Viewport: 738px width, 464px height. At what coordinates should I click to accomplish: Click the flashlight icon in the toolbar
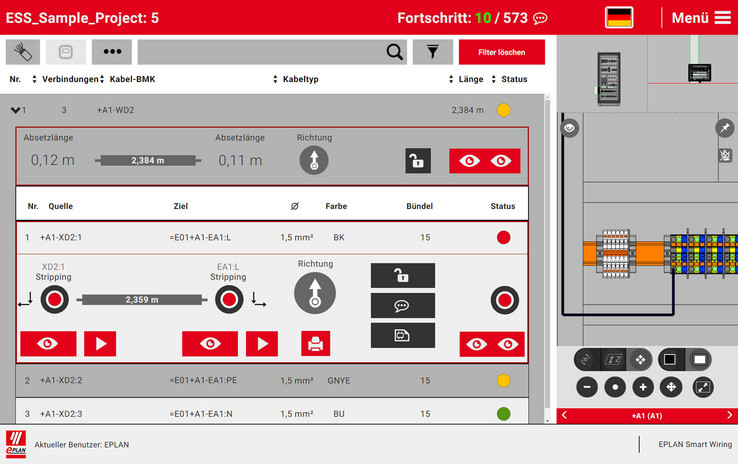[23, 52]
